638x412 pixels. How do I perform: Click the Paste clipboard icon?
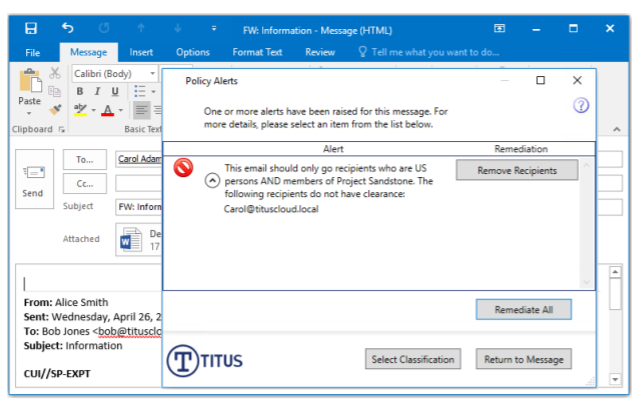(x=30, y=81)
